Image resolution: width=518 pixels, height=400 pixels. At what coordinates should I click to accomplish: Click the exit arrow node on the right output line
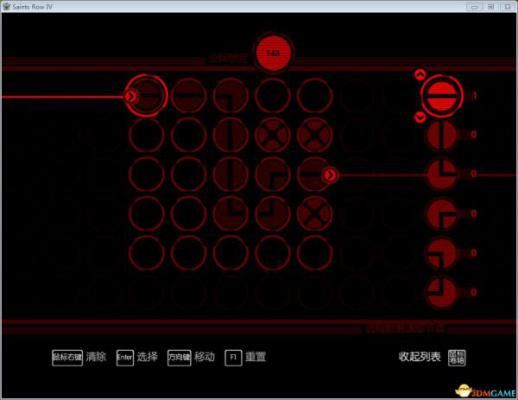click(x=330, y=175)
